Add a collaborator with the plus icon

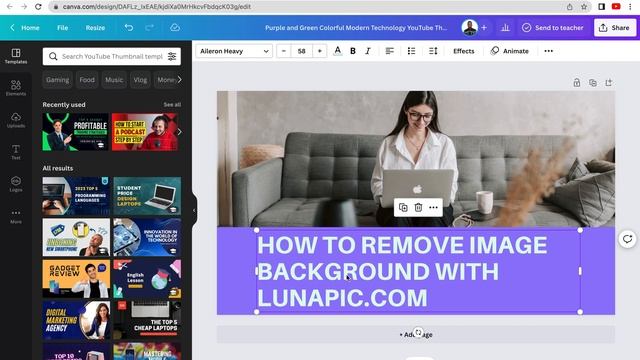point(484,28)
